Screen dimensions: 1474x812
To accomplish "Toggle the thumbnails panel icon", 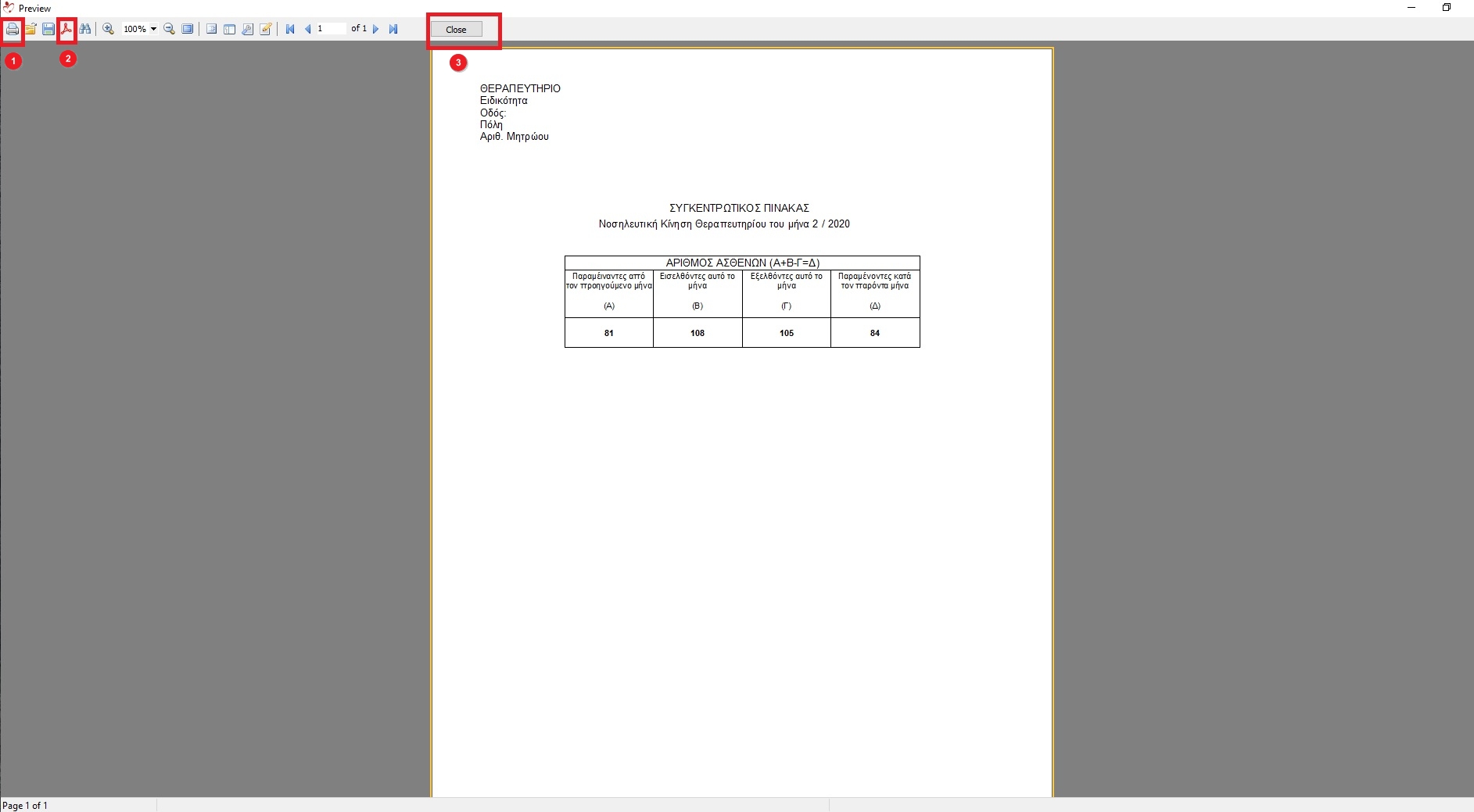I will 229,29.
